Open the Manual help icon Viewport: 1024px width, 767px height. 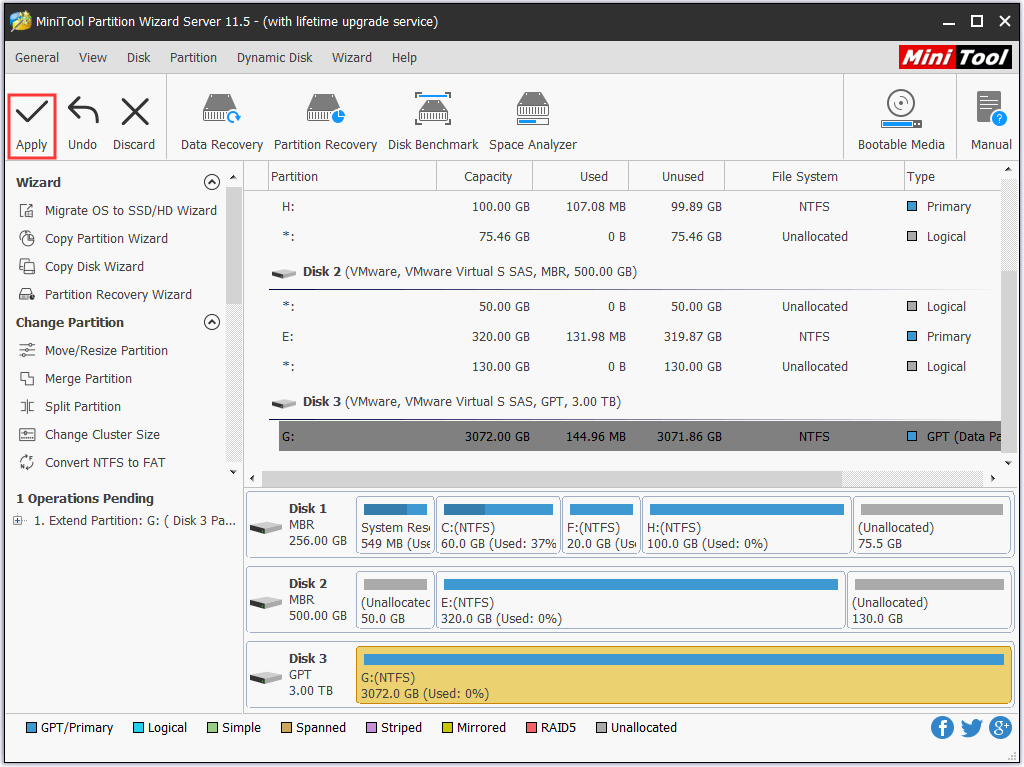pos(991,121)
